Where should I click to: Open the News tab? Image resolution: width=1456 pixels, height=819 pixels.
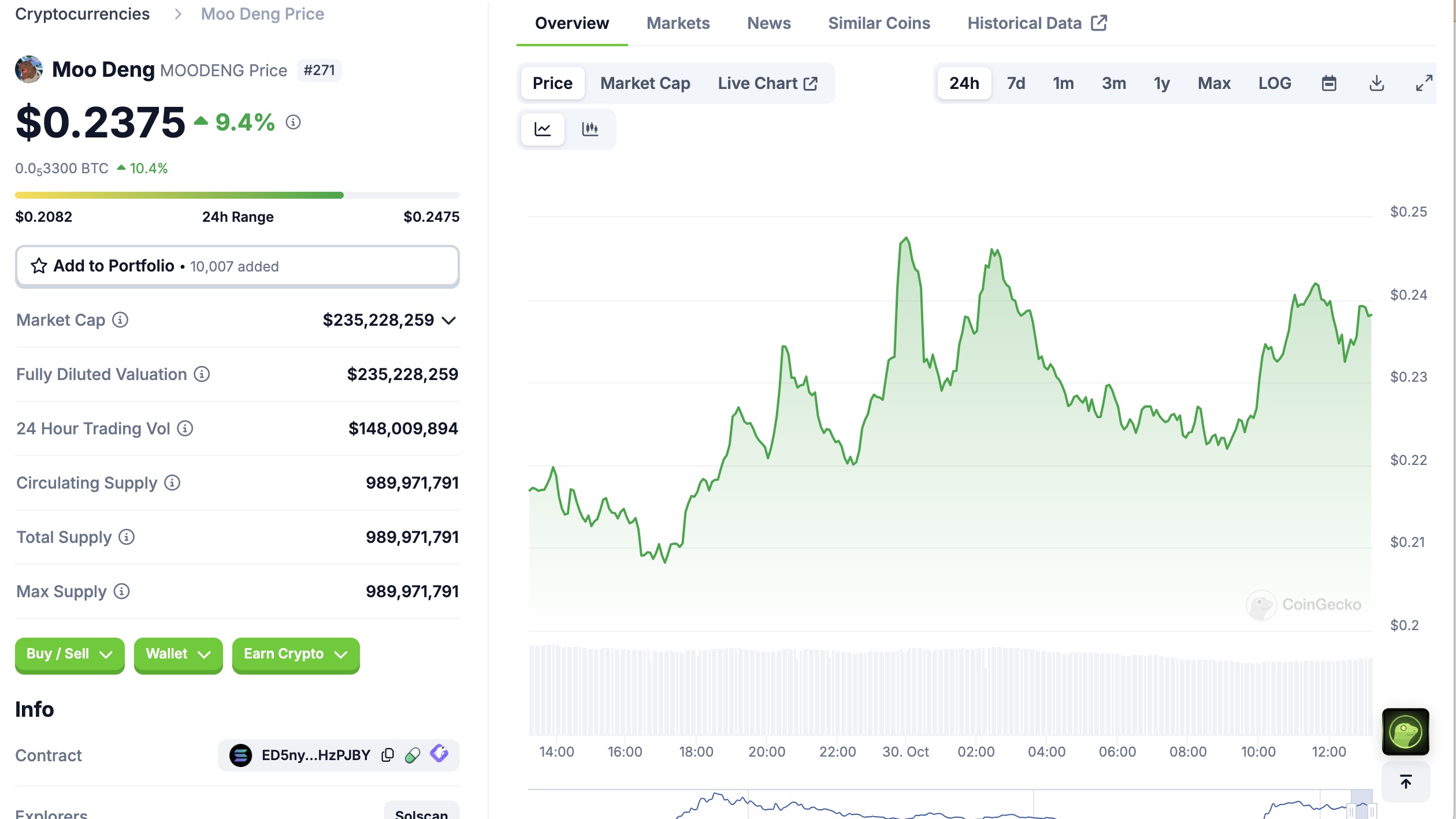click(x=768, y=23)
